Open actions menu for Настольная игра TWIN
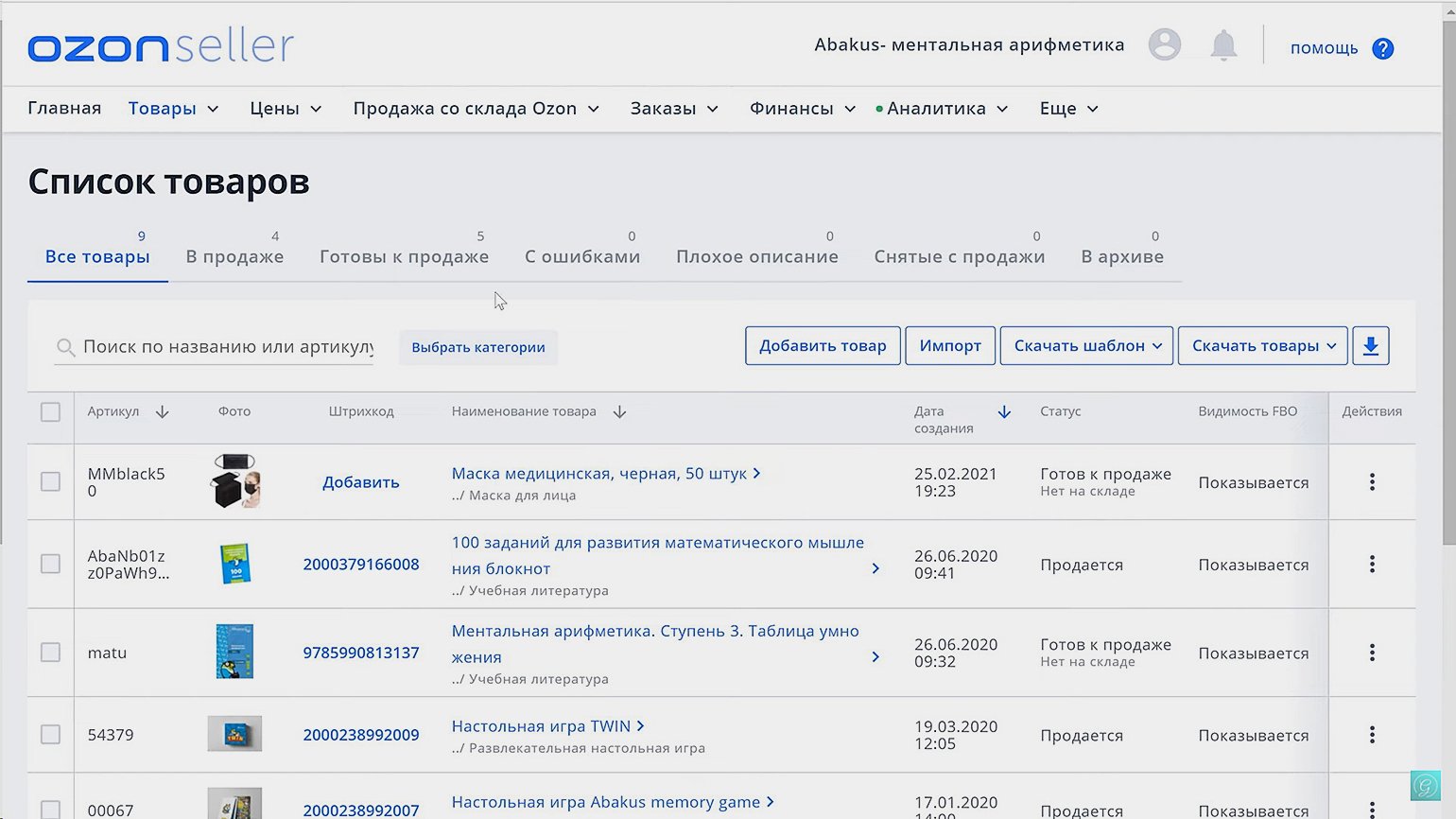Image resolution: width=1456 pixels, height=819 pixels. 1372,734
